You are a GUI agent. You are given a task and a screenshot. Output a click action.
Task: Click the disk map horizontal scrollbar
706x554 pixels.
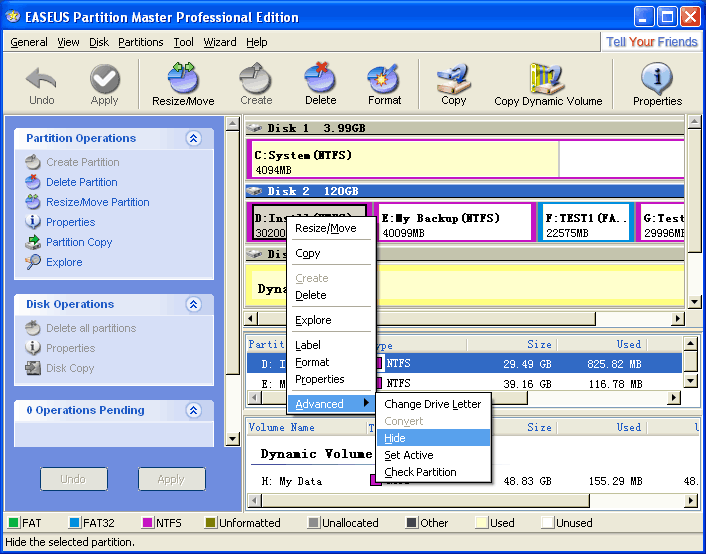point(464,319)
